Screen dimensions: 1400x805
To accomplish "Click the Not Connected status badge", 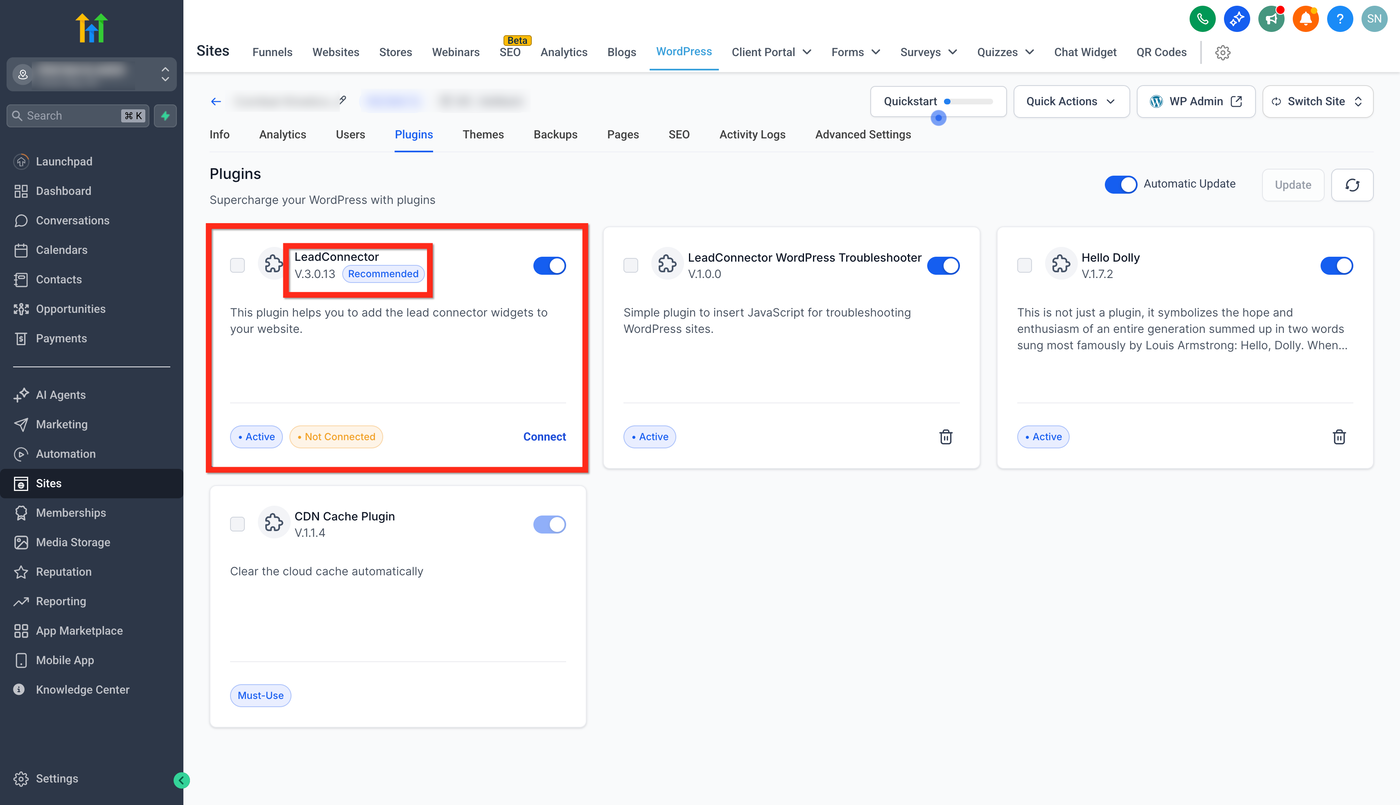I will coord(336,437).
